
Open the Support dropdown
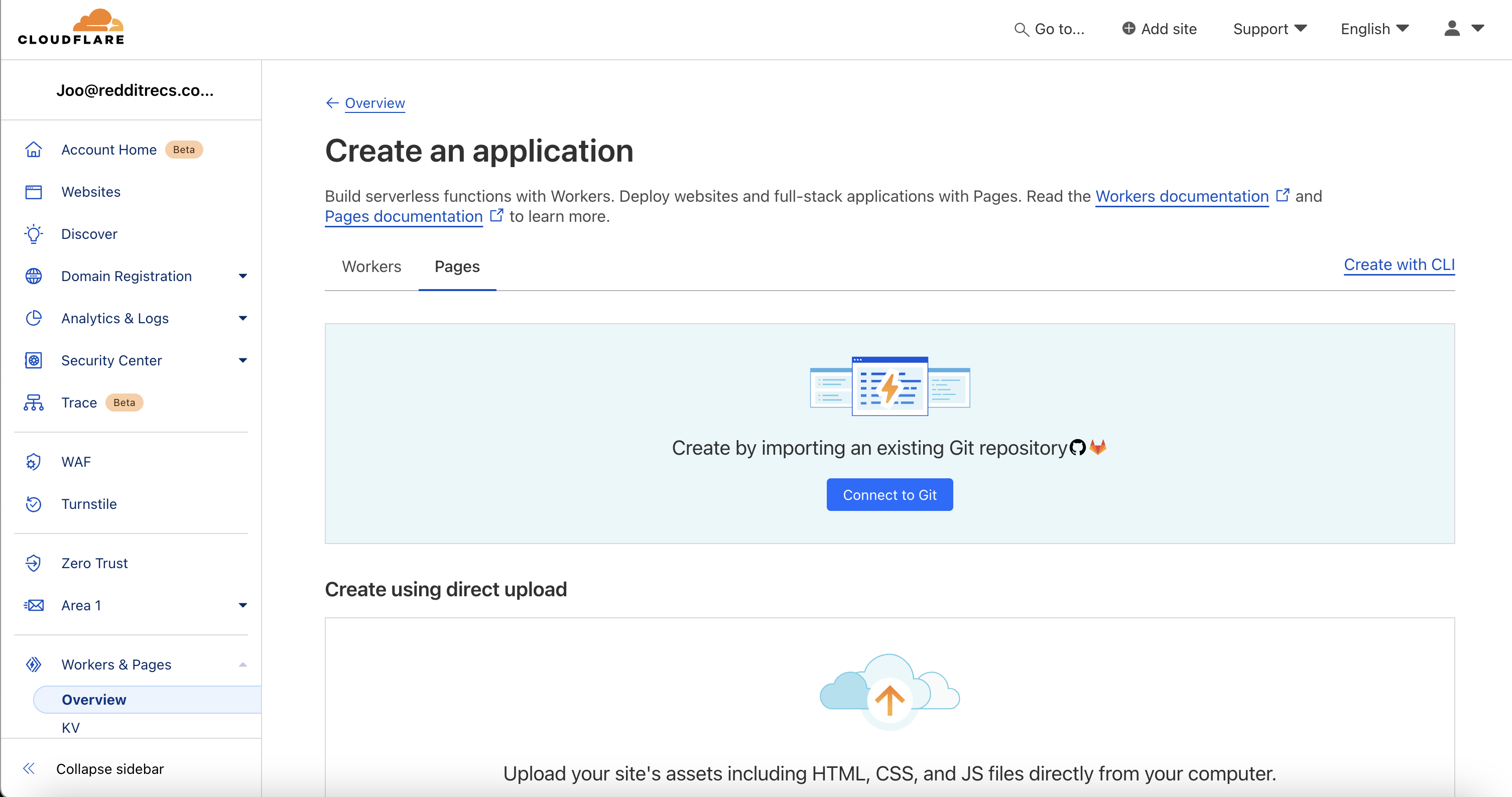[1270, 29]
